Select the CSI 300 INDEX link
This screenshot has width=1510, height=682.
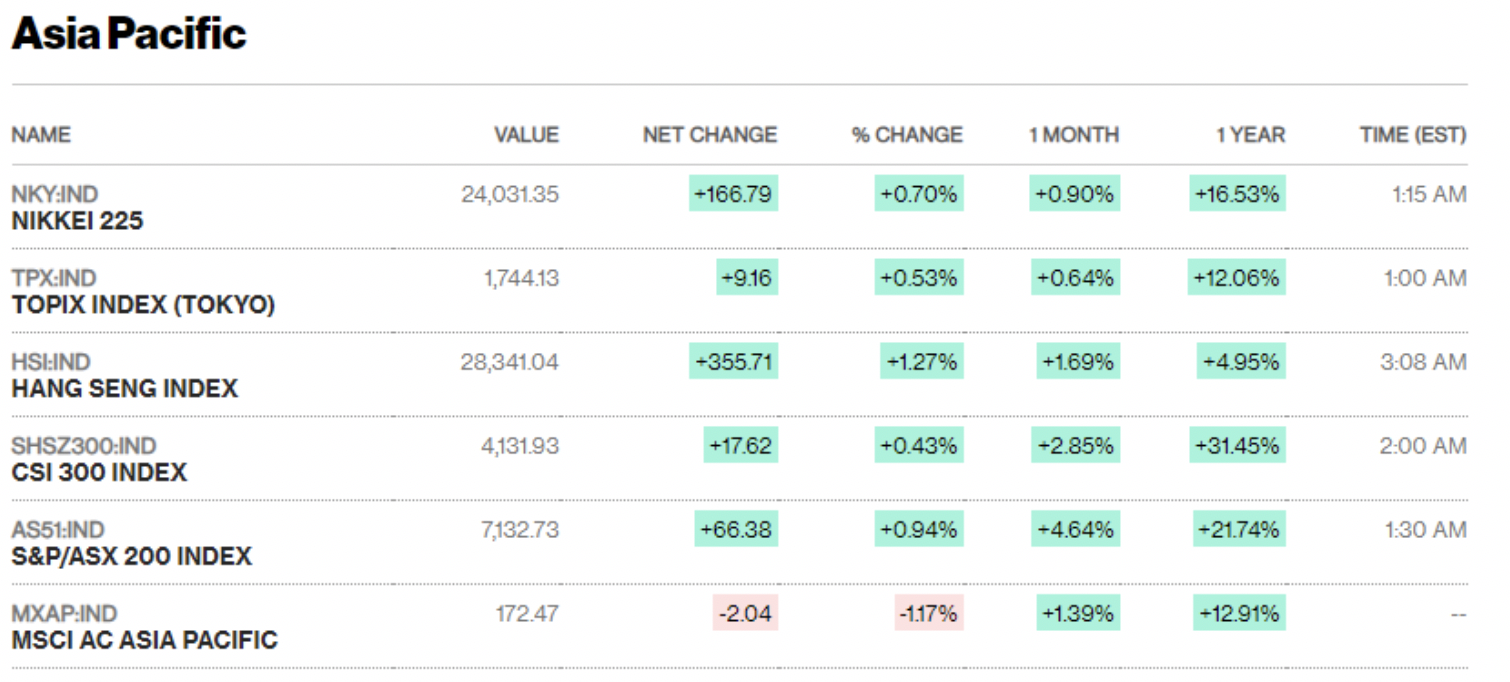(x=99, y=472)
